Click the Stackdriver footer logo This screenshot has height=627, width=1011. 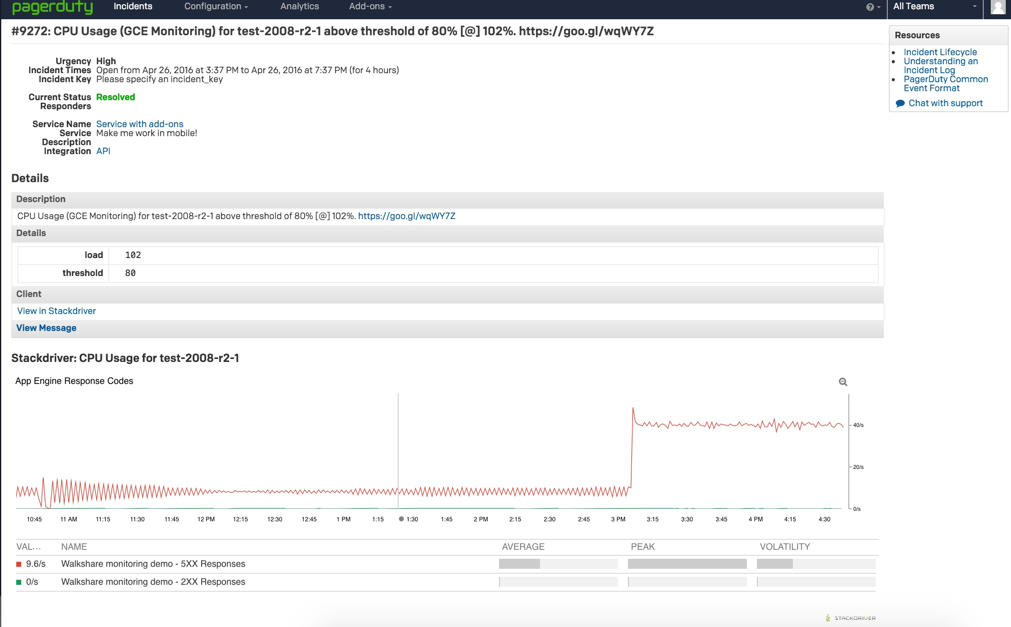click(850, 618)
